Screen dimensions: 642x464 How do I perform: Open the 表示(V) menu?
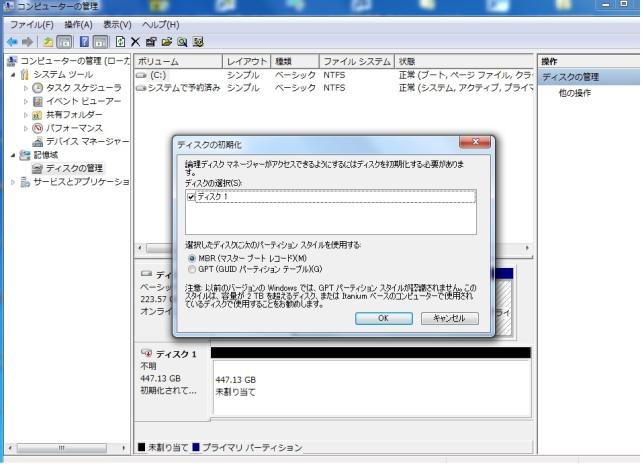(118, 25)
